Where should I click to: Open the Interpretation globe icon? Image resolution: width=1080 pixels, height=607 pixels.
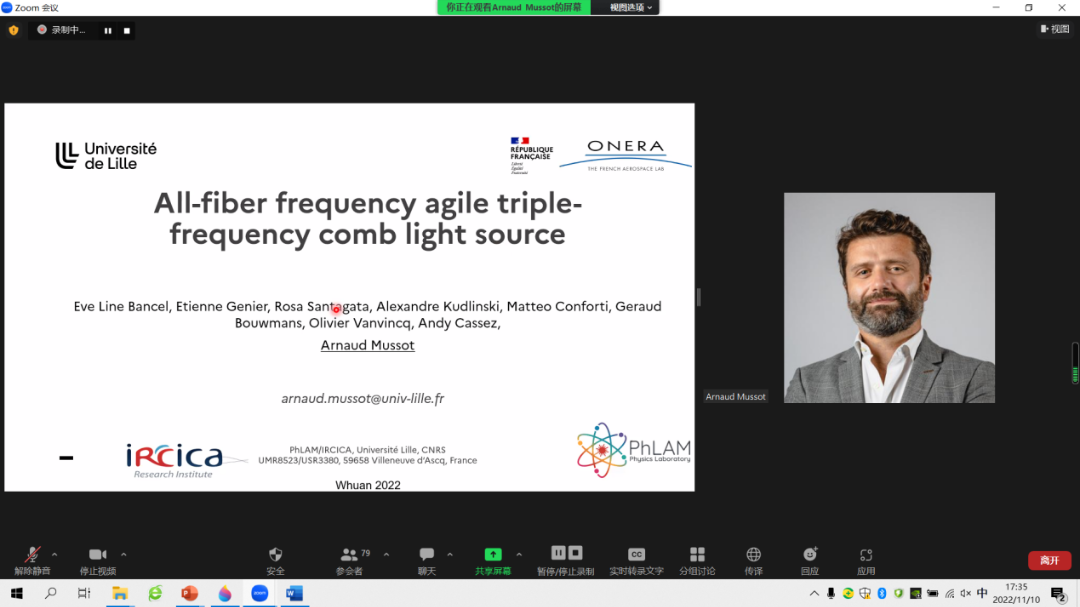753,555
